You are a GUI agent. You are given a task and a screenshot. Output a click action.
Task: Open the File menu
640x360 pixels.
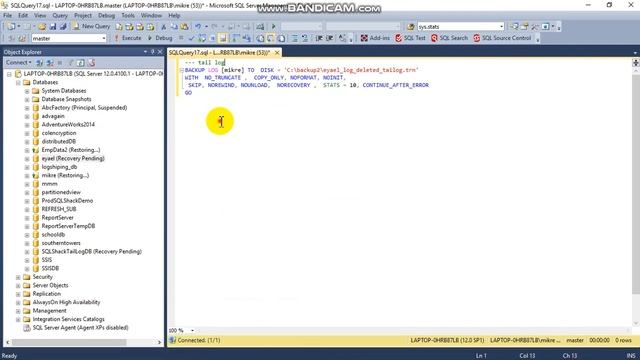[7, 16]
